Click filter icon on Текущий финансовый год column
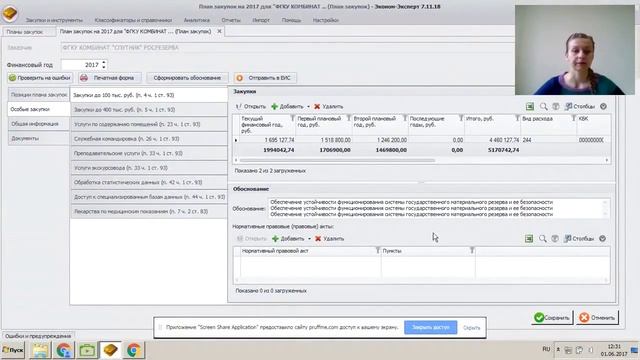This screenshot has width=640, height=360. (x=292, y=118)
